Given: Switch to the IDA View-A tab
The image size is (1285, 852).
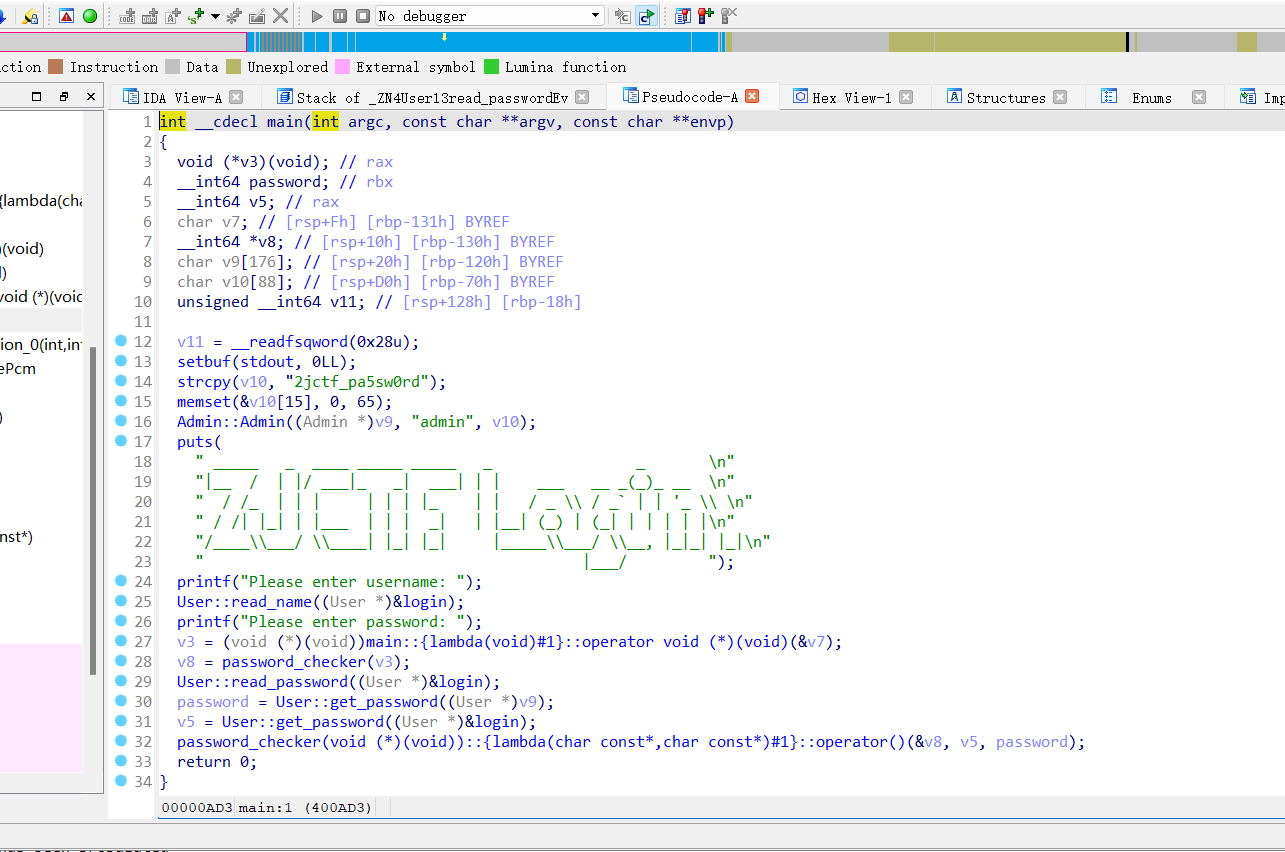Looking at the screenshot, I should 183,97.
